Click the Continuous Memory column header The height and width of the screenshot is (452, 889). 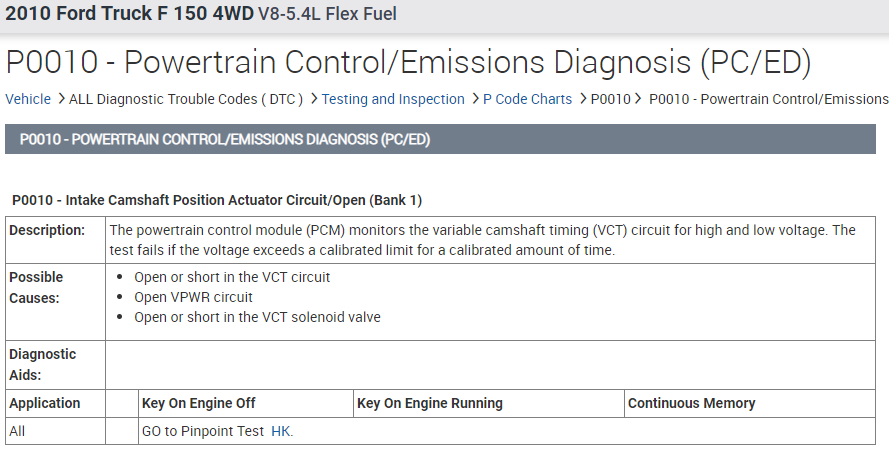point(691,404)
